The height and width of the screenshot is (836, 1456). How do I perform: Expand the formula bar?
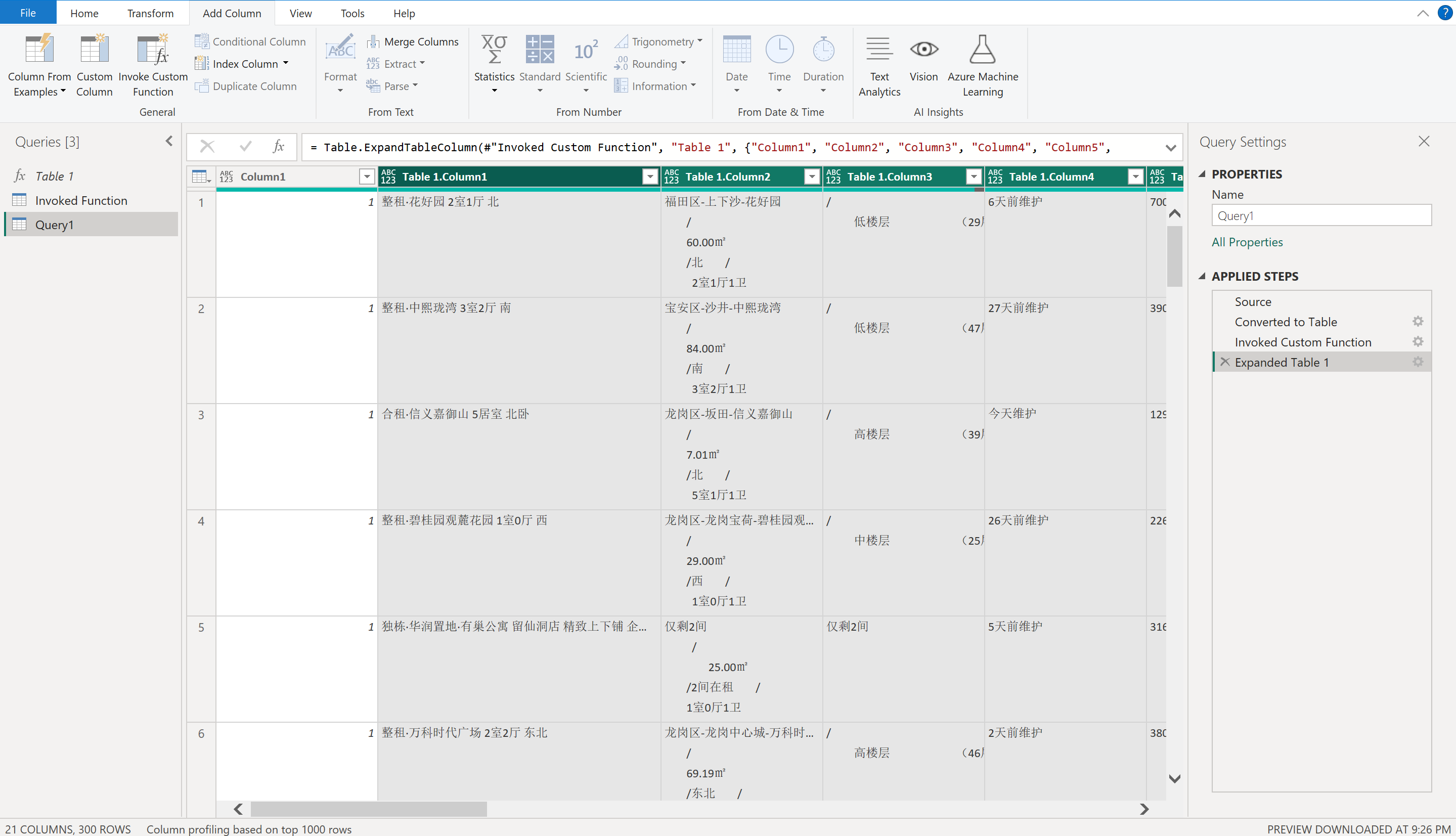click(x=1171, y=148)
